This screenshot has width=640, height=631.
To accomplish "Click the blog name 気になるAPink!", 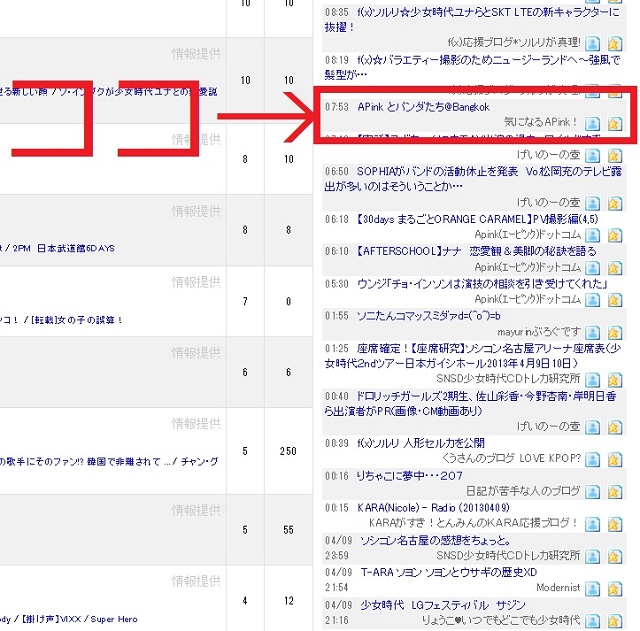I will tap(541, 122).
